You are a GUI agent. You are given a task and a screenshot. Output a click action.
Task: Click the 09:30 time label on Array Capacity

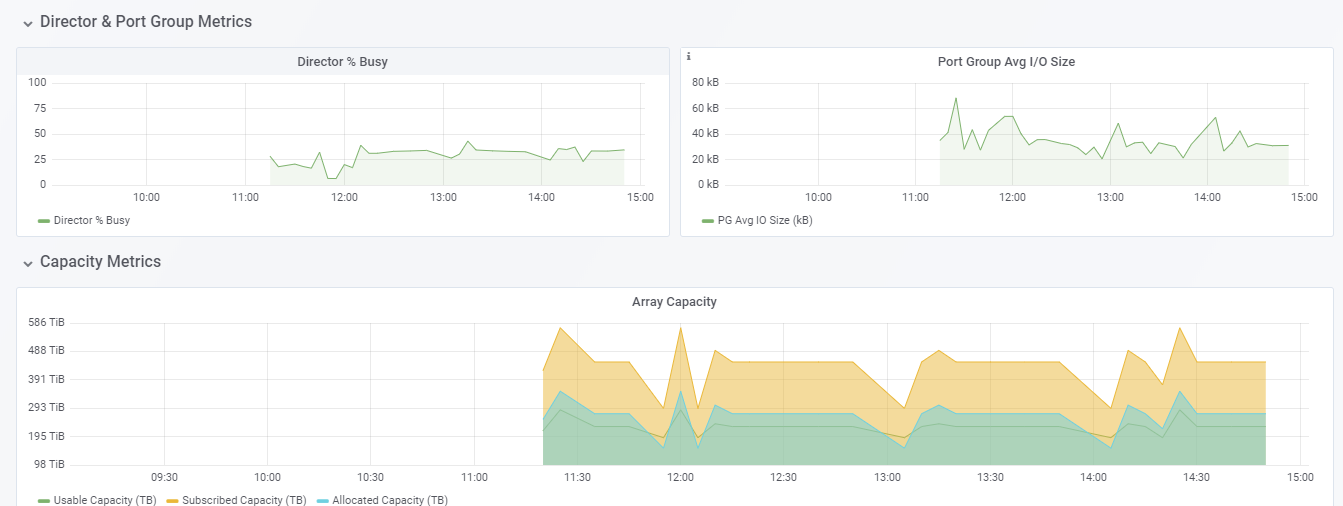point(164,477)
